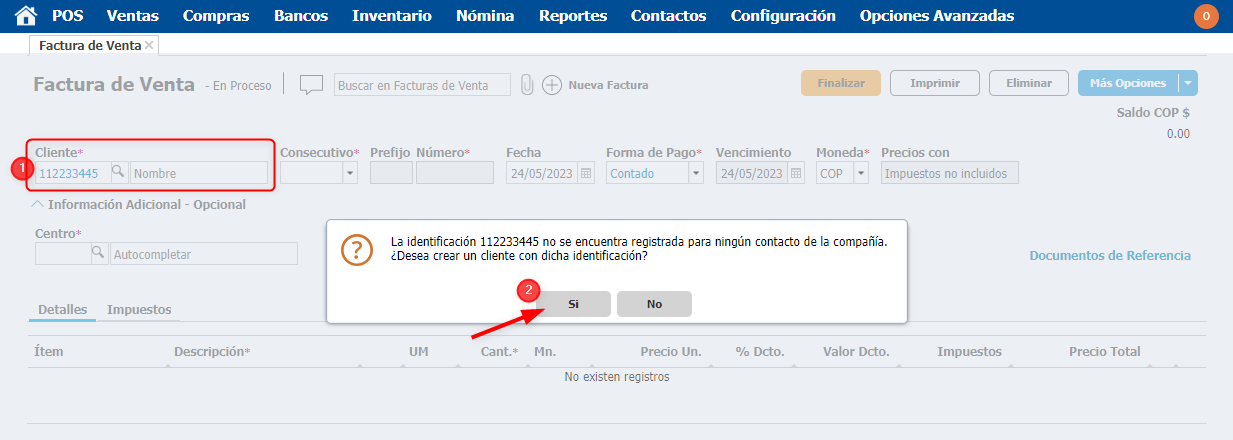Open the comments speech bubble icon

[x=311, y=85]
